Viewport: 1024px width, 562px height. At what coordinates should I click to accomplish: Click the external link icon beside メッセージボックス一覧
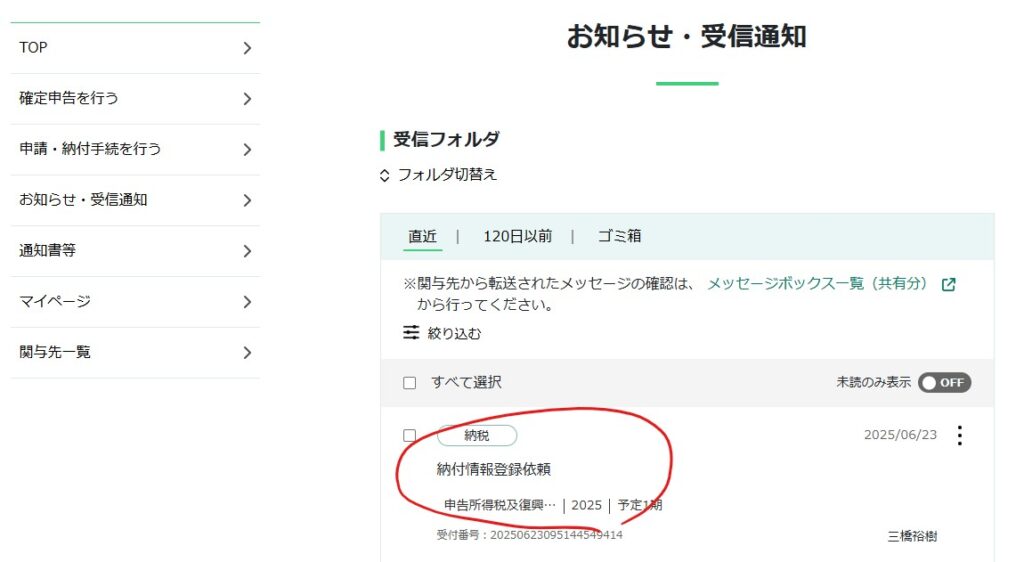pos(949,285)
